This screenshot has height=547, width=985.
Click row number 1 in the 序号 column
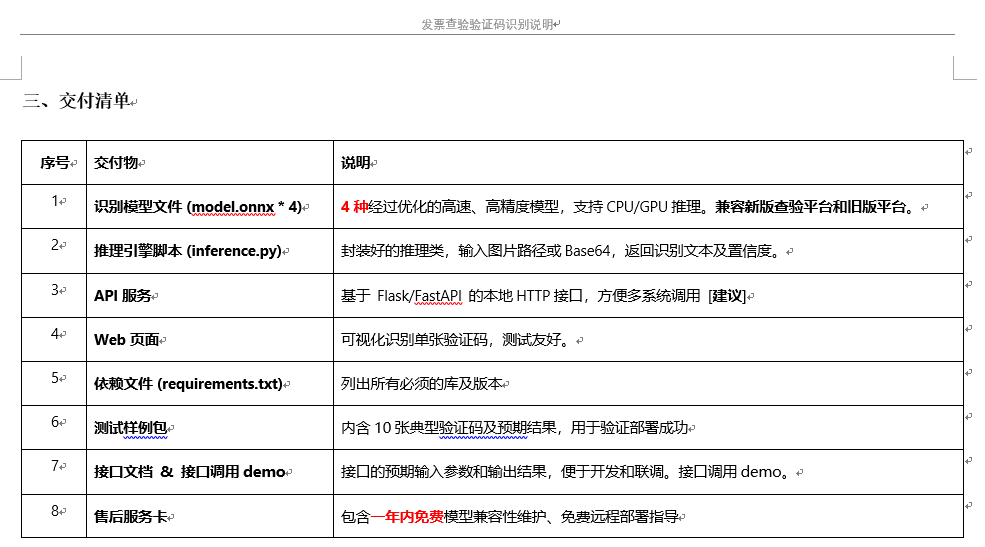coord(55,201)
